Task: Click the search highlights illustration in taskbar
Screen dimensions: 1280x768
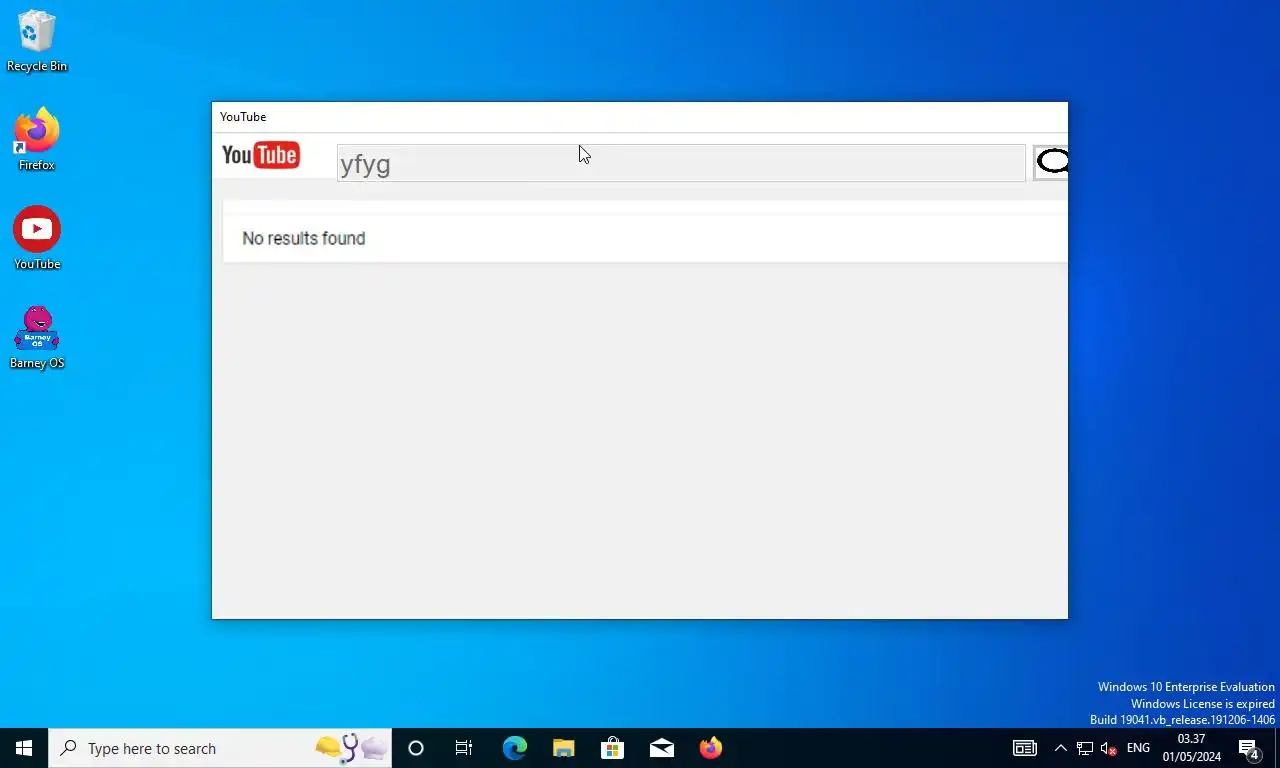Action: [351, 748]
